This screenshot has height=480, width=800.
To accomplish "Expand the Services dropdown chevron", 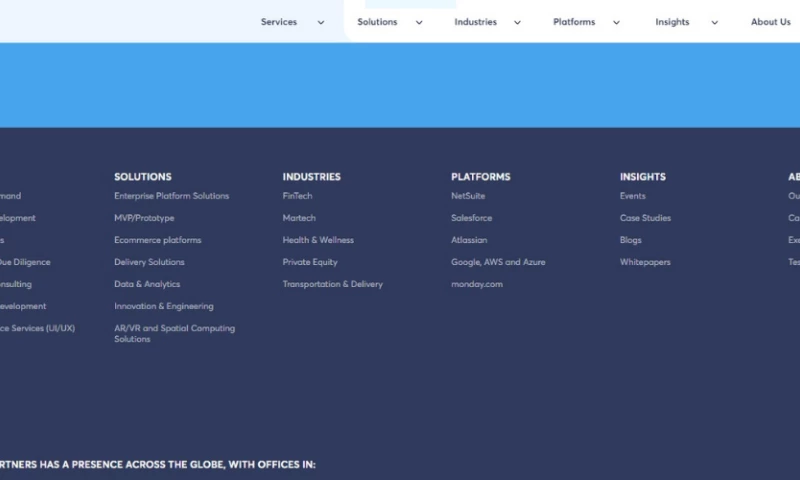I will pyautogui.click(x=321, y=23).
